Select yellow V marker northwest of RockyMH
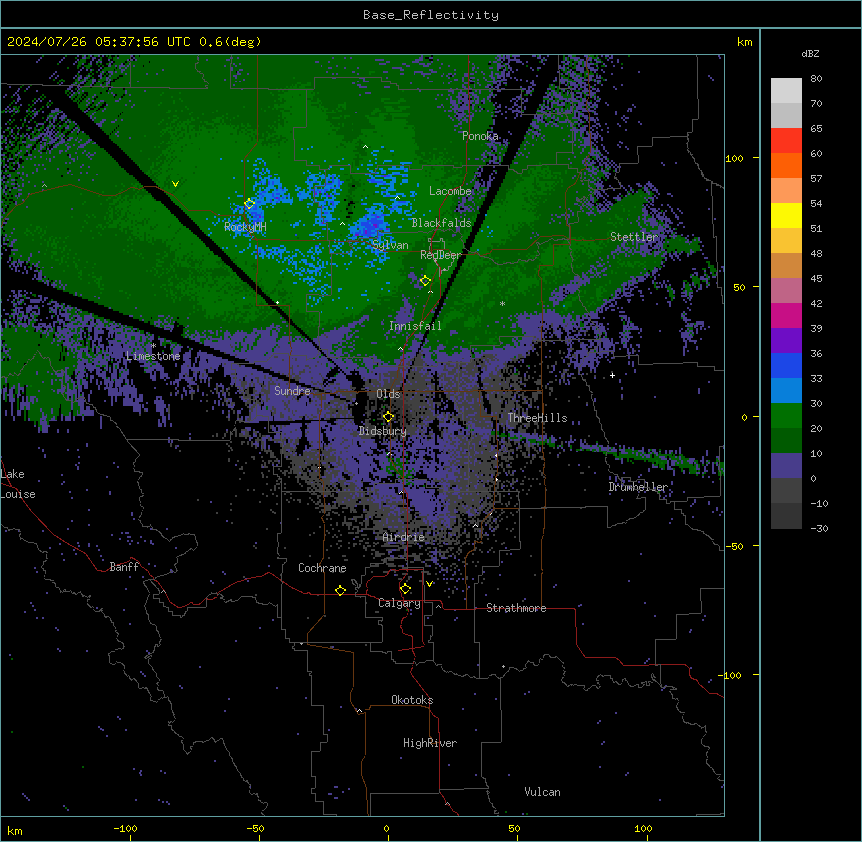The image size is (862, 842). [175, 184]
